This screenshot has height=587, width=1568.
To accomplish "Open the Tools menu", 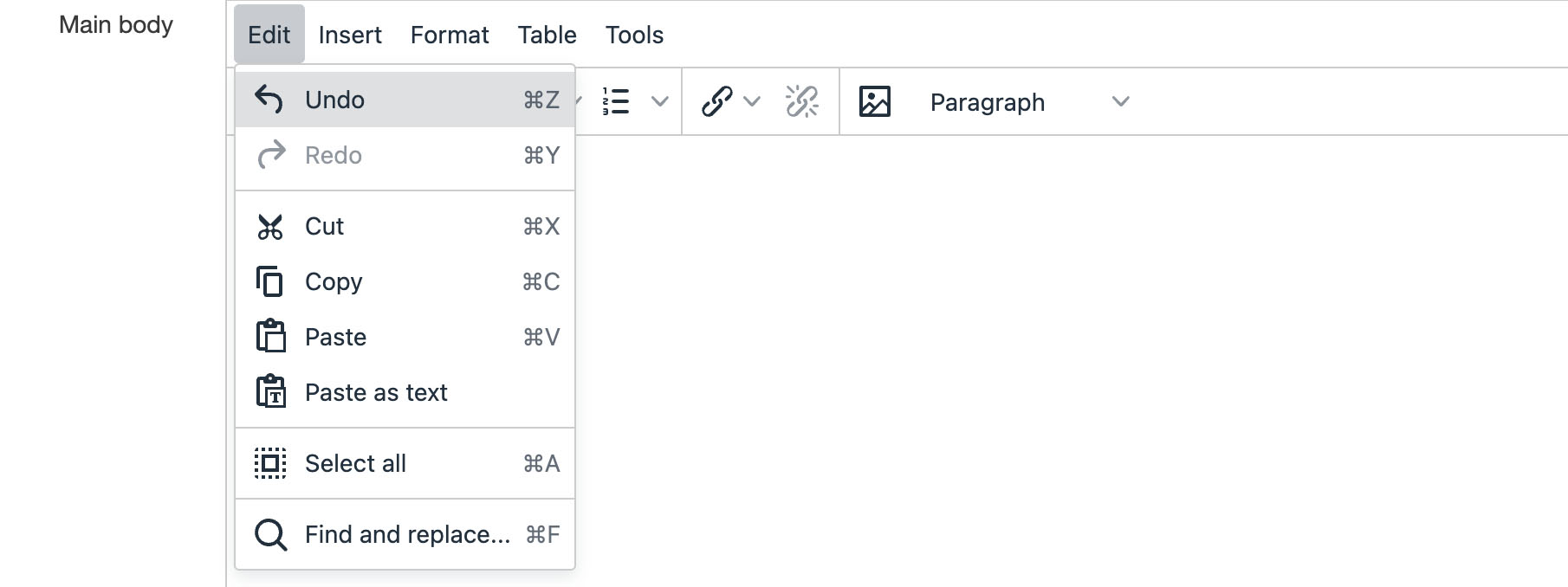I will [x=634, y=35].
